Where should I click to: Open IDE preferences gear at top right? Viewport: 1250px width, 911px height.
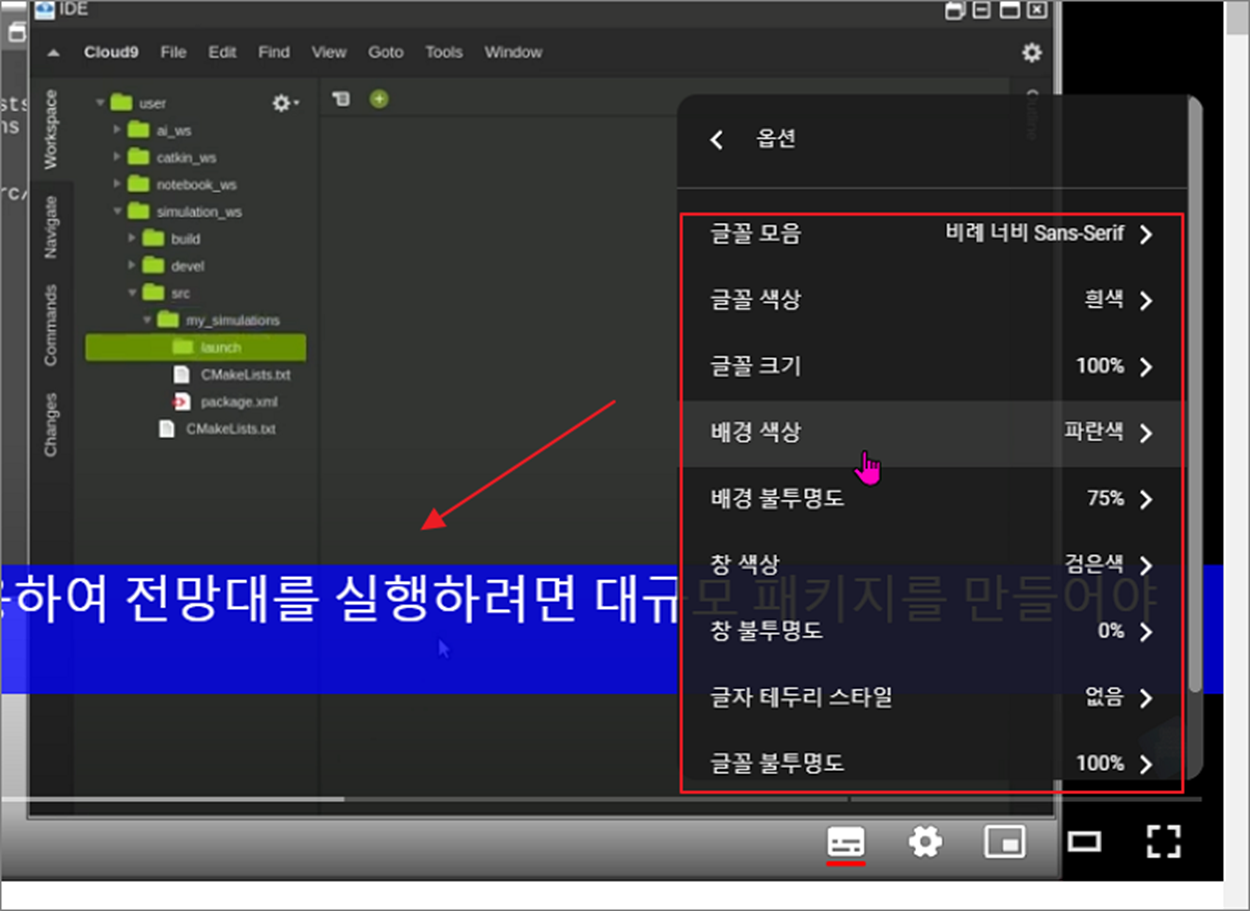click(x=1032, y=53)
